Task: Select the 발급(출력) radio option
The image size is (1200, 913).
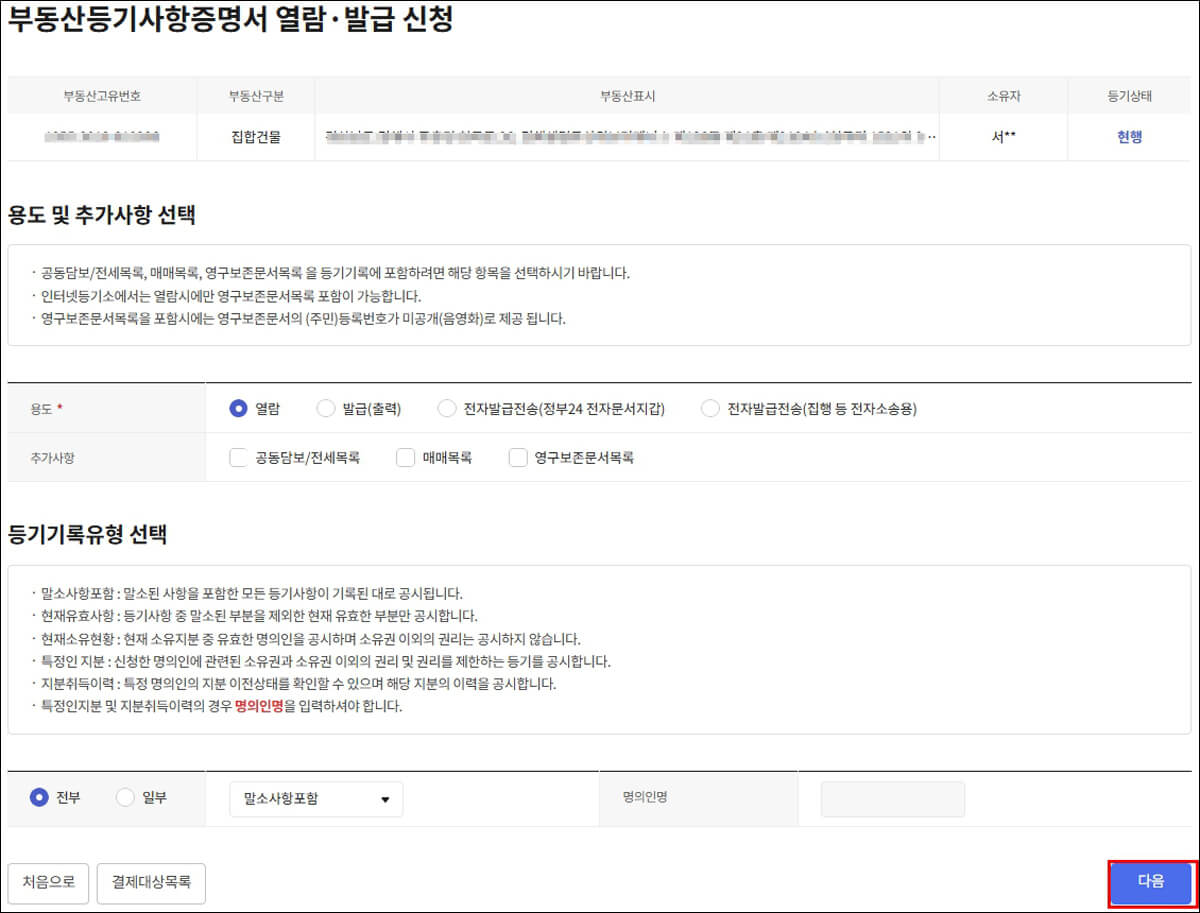Action: point(325,408)
